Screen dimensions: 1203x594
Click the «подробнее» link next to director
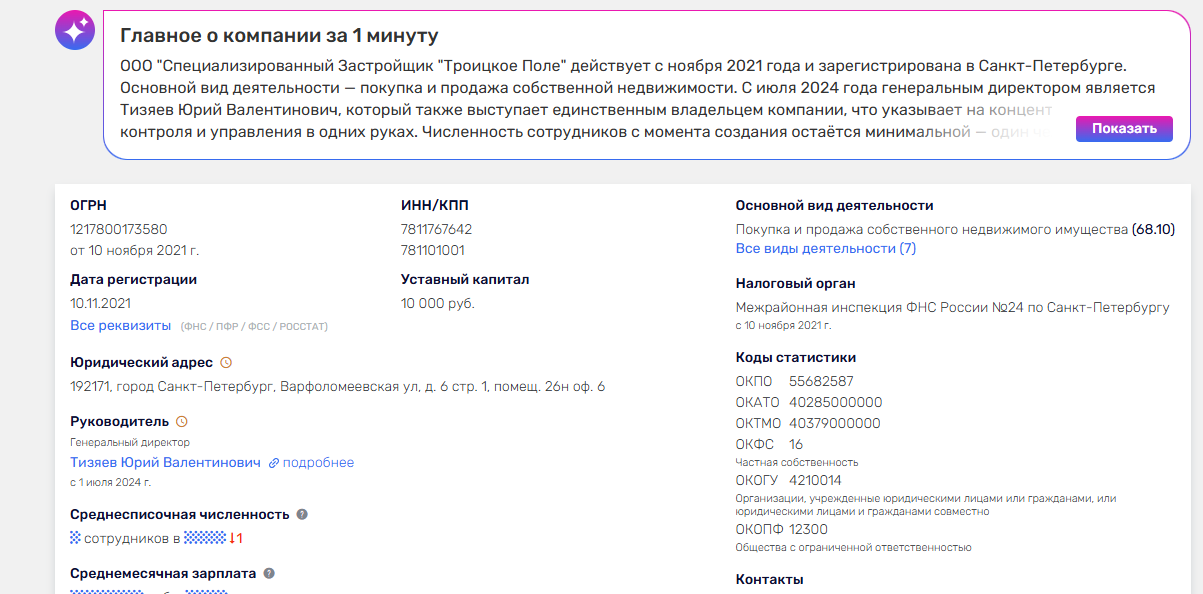(x=318, y=463)
